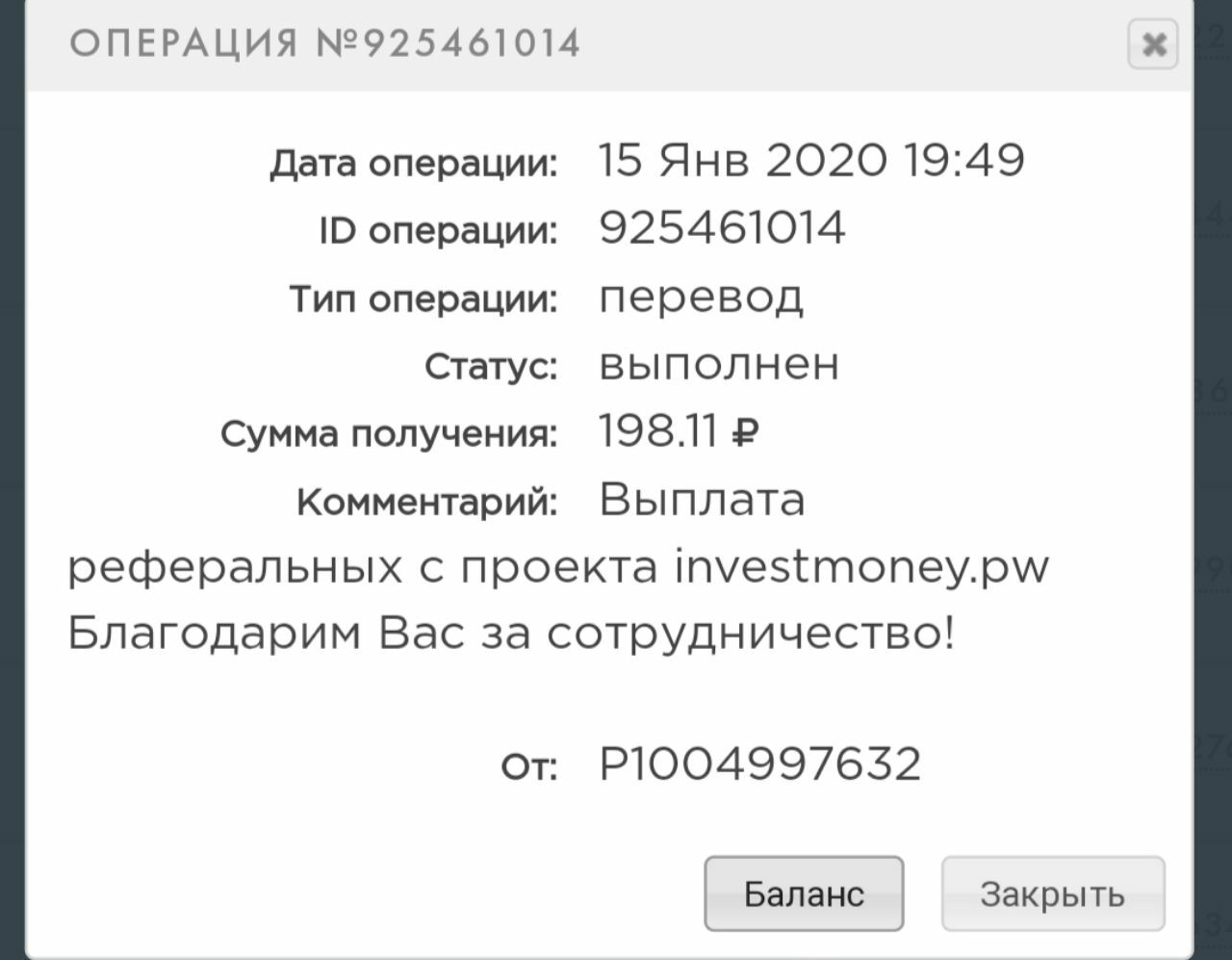
Task: Click the received amount 198.11
Action: (657, 431)
